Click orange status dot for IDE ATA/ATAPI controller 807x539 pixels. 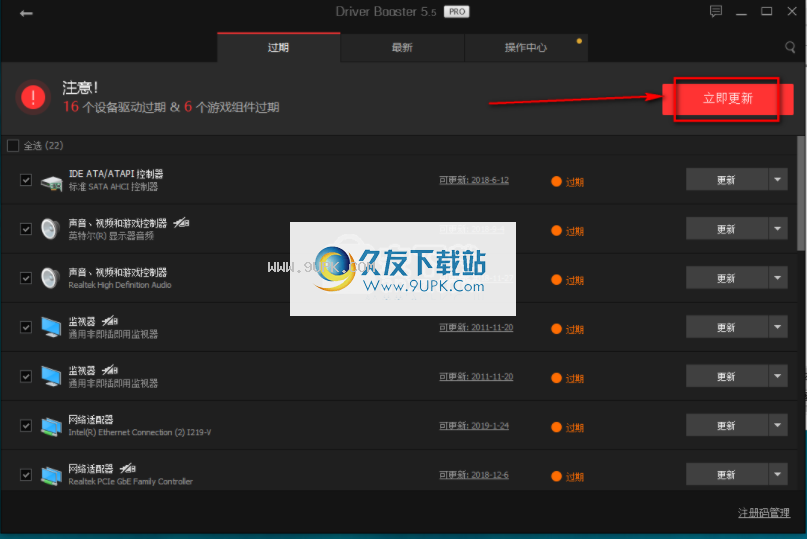pos(556,181)
